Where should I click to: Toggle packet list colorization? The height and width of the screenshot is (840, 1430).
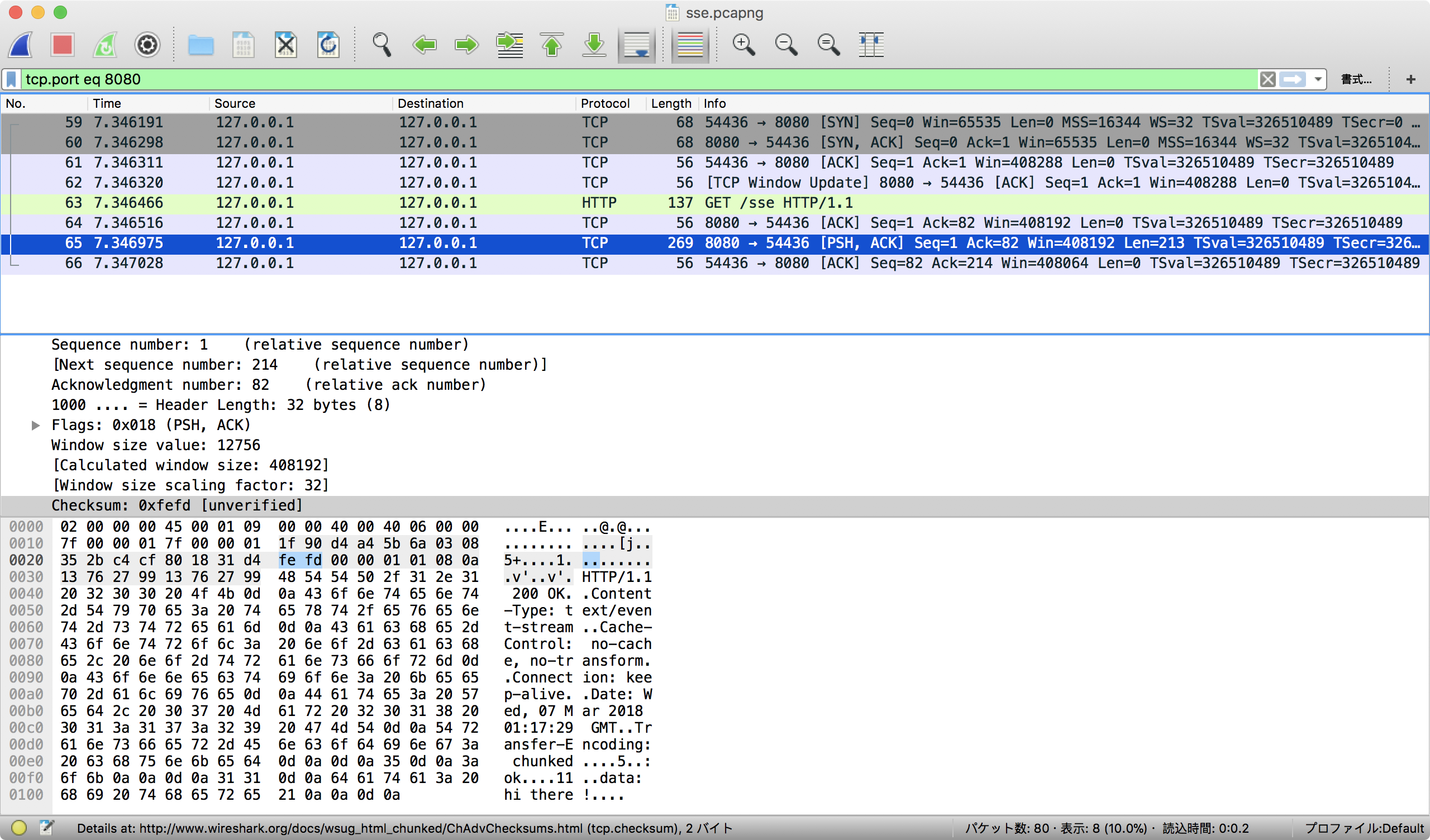click(690, 45)
